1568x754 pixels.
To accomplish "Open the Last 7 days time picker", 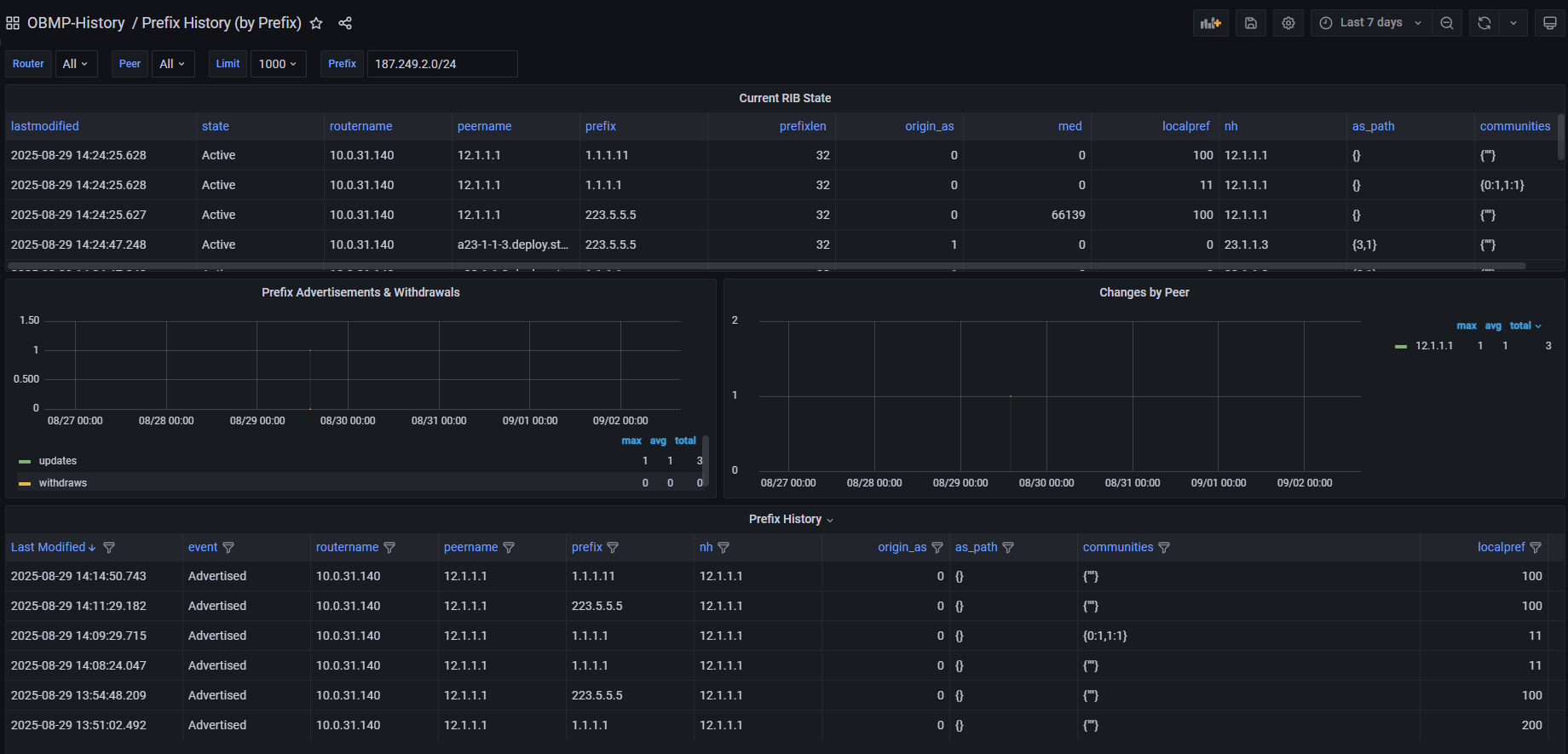I will (1370, 23).
